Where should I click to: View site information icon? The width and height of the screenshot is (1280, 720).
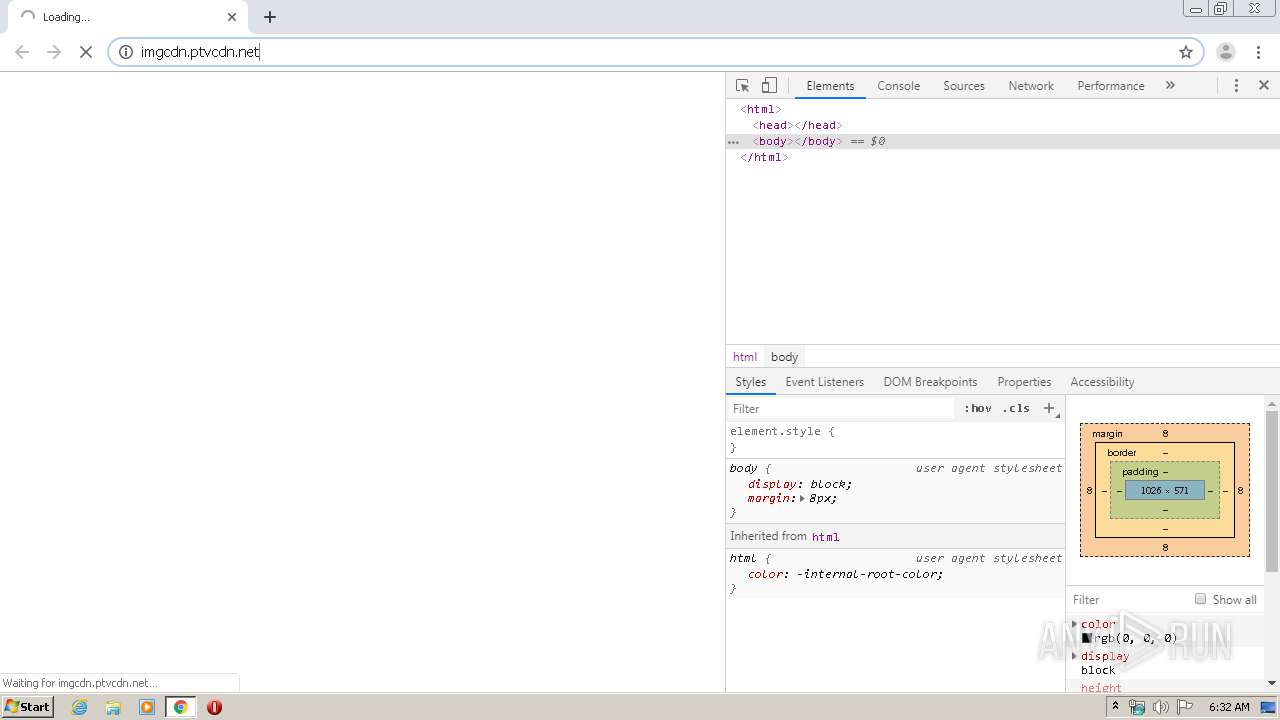[126, 52]
